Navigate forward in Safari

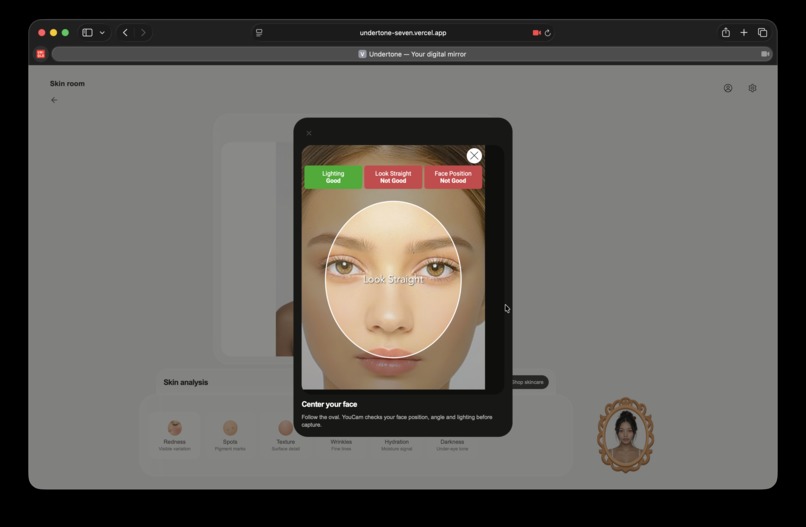coord(143,32)
